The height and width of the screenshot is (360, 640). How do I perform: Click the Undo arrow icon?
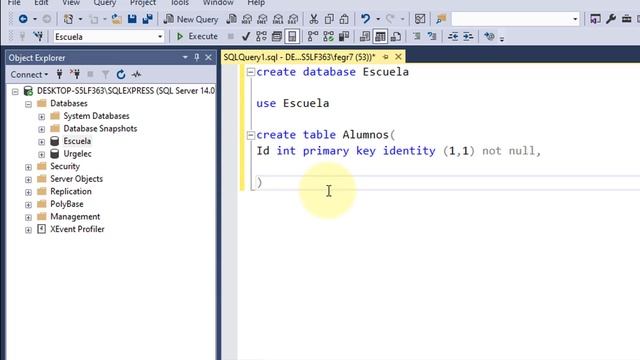coord(365,19)
